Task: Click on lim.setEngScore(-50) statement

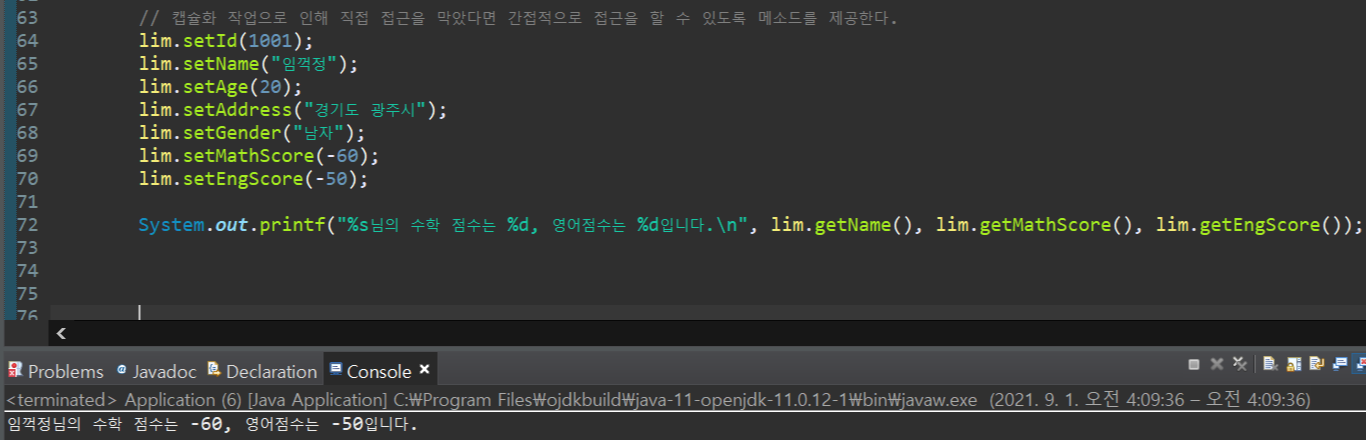Action: point(253,179)
